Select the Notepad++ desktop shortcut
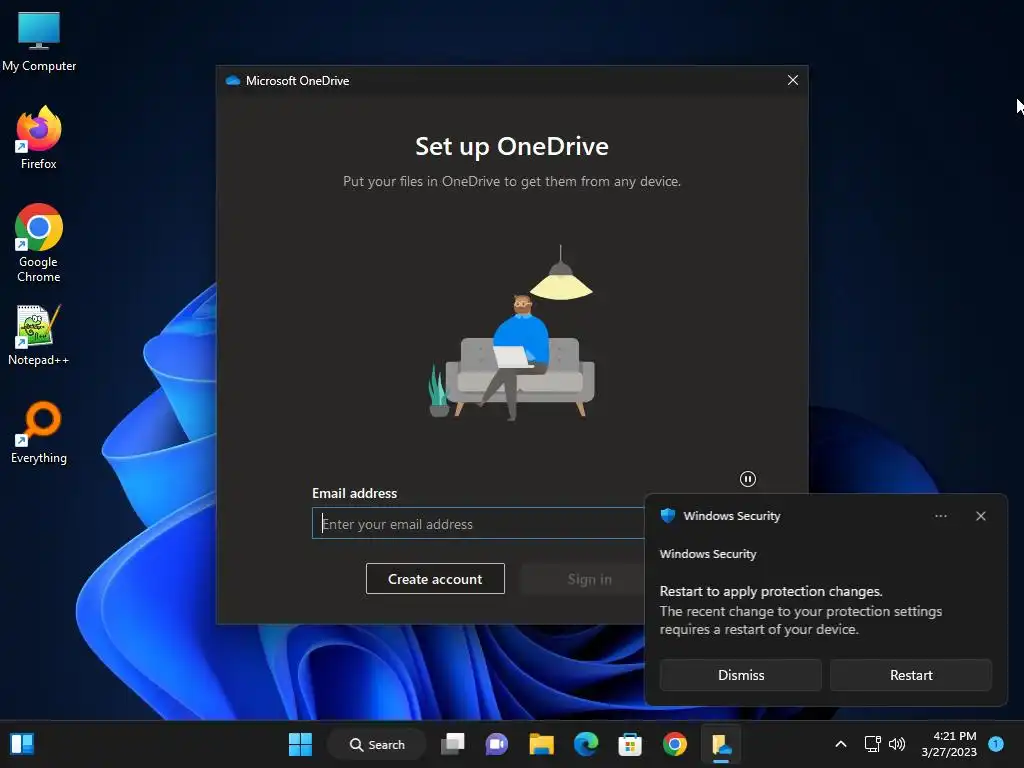Viewport: 1024px width, 768px height. point(39,335)
